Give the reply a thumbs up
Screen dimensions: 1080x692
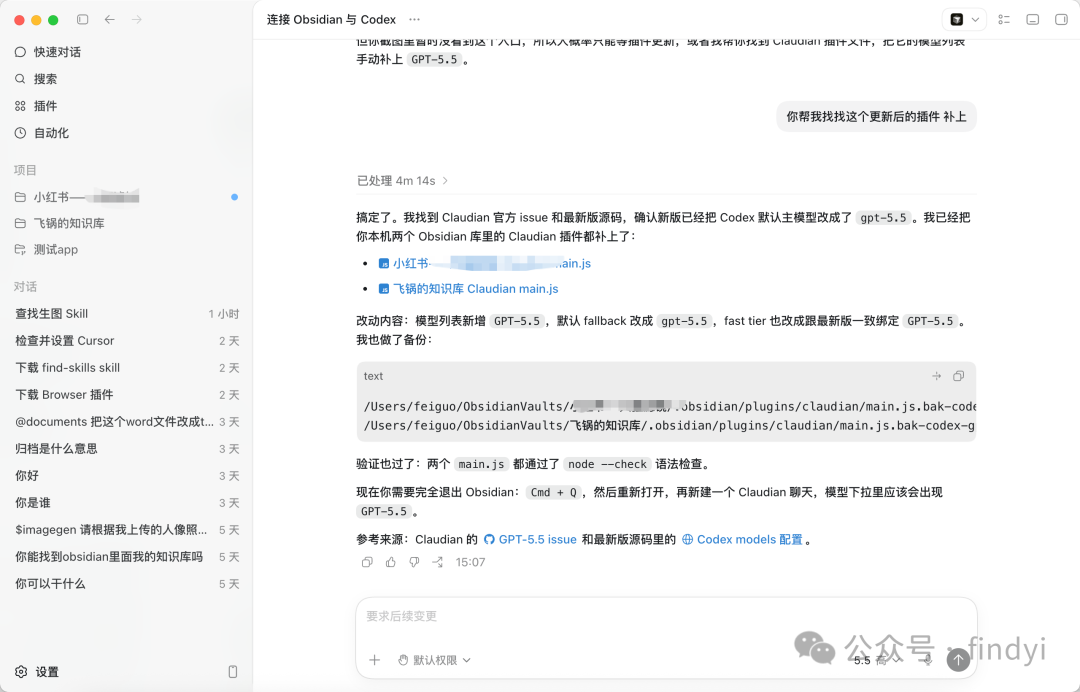point(391,563)
